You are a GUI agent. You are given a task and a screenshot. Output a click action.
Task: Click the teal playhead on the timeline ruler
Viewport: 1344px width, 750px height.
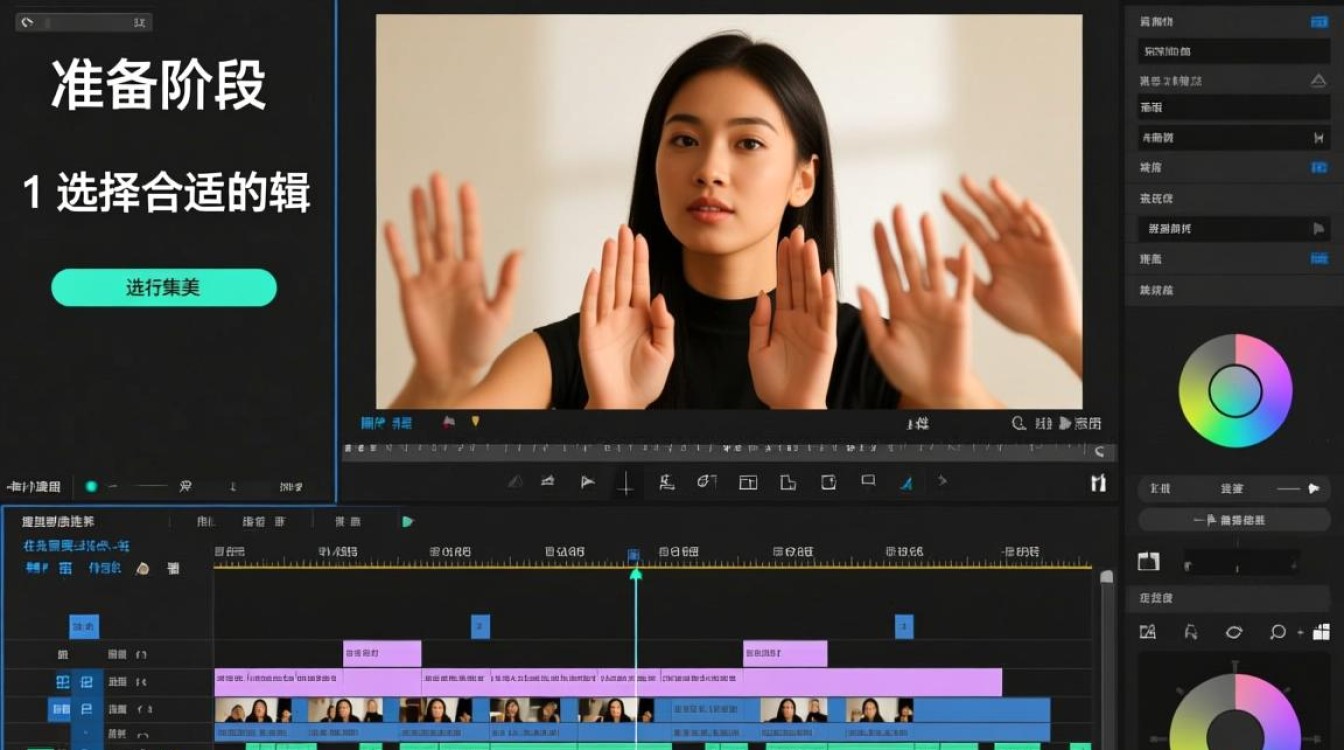pos(635,573)
